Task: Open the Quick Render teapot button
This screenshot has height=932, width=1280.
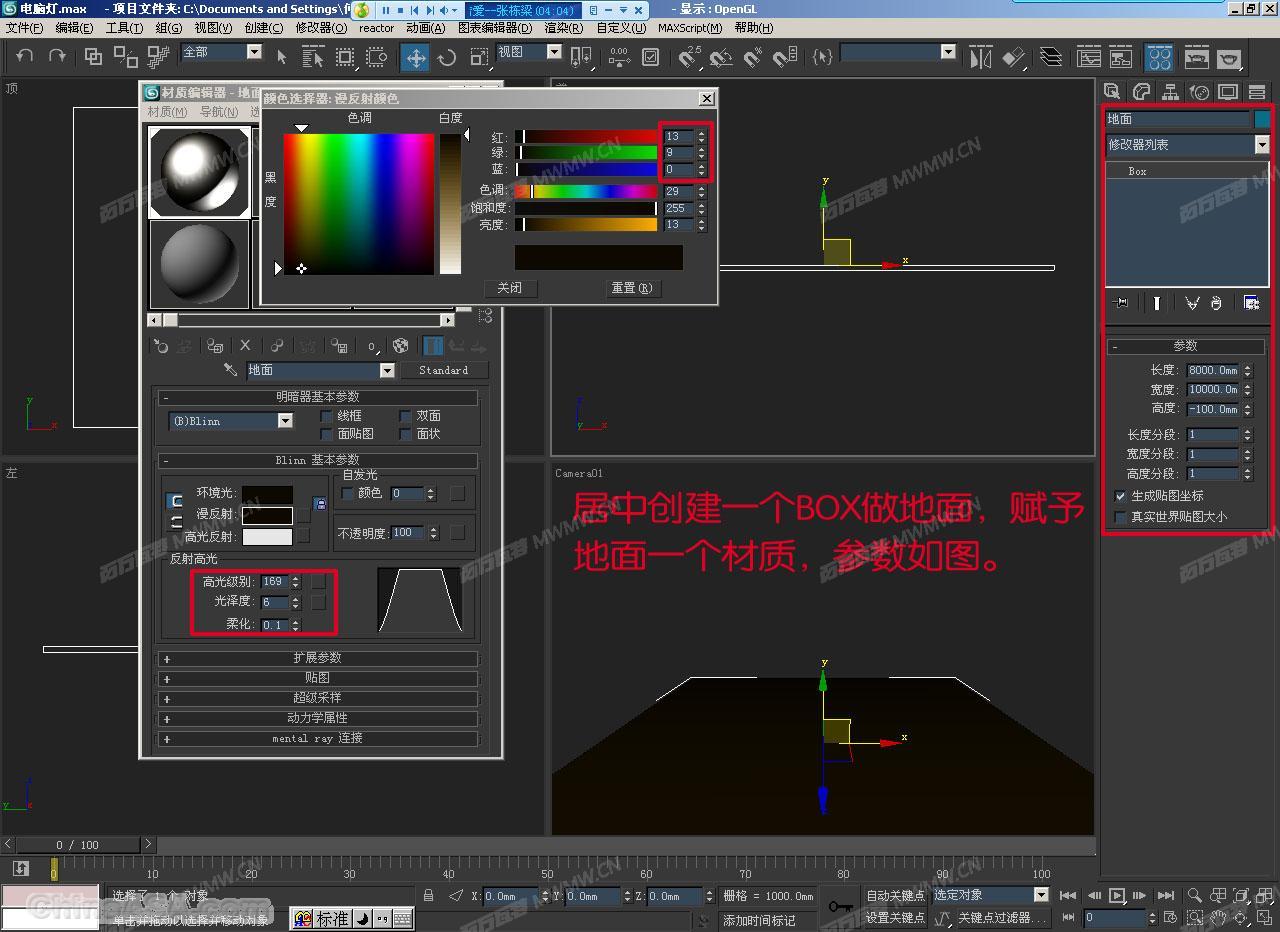Action: click(x=1228, y=57)
